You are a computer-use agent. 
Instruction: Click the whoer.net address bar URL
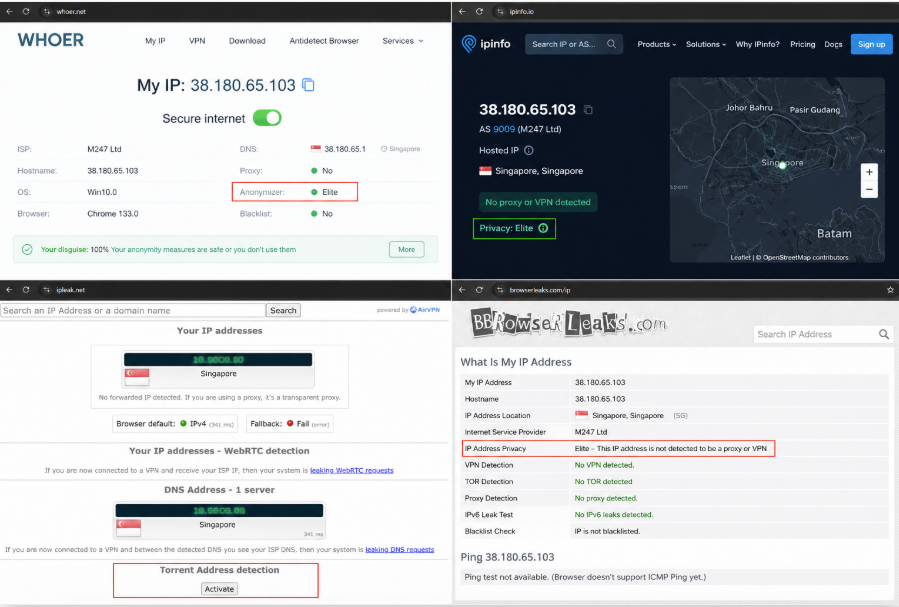(71, 11)
